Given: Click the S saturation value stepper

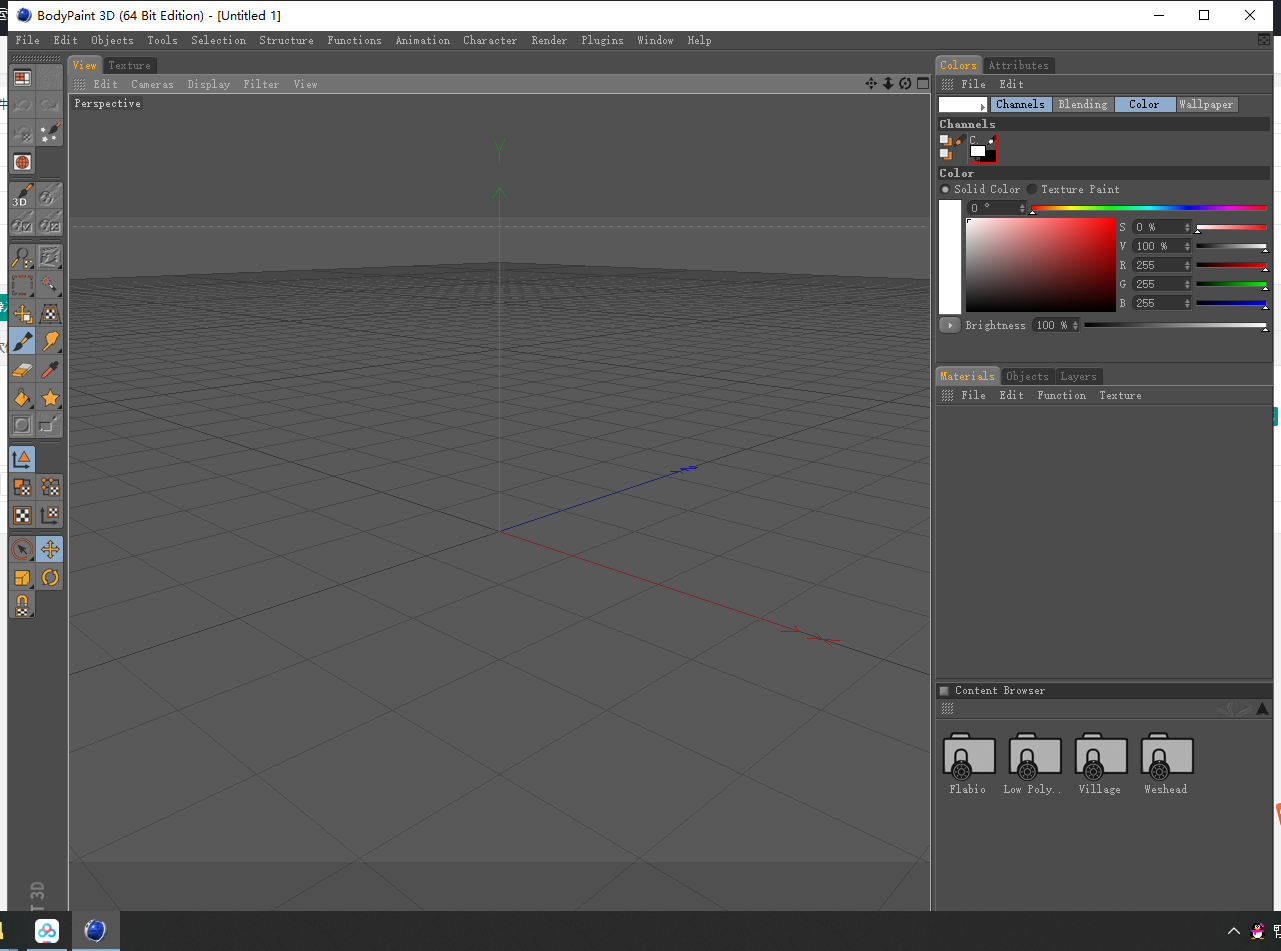Looking at the screenshot, I should 1187,227.
